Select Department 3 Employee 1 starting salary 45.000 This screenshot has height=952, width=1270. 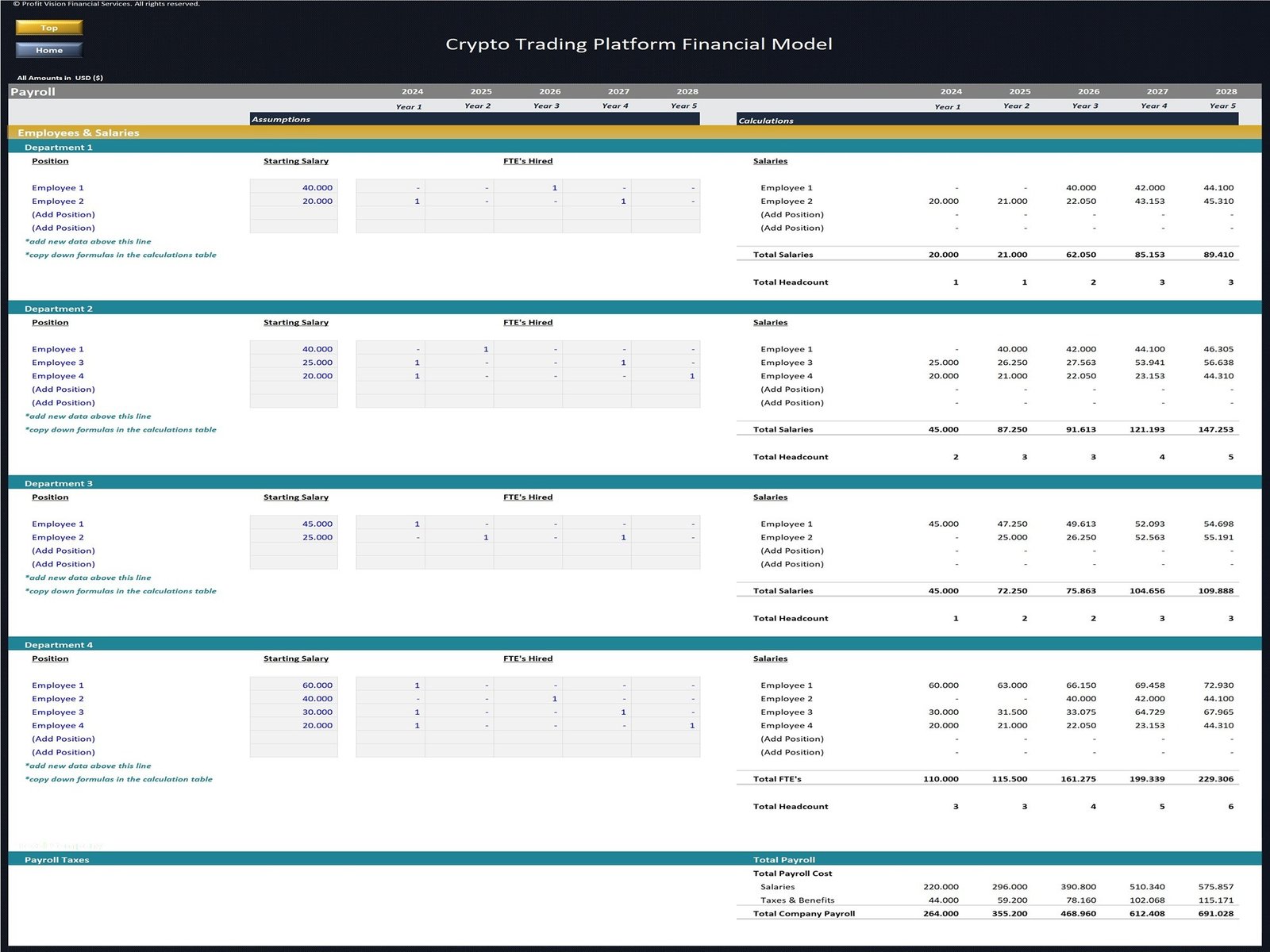pyautogui.click(x=294, y=524)
